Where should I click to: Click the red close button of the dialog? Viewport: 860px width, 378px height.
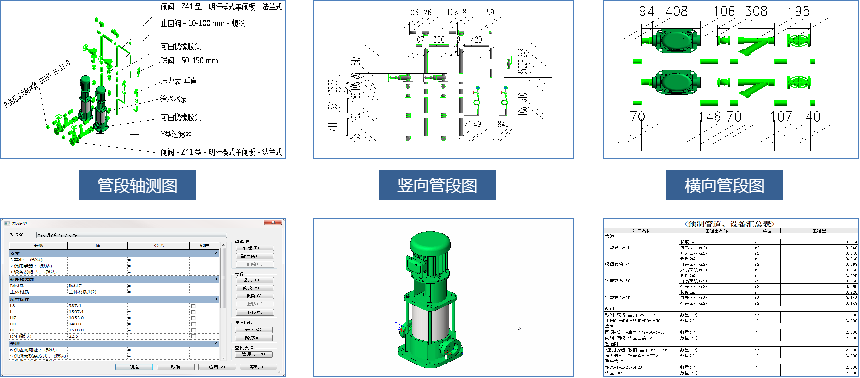click(273, 222)
